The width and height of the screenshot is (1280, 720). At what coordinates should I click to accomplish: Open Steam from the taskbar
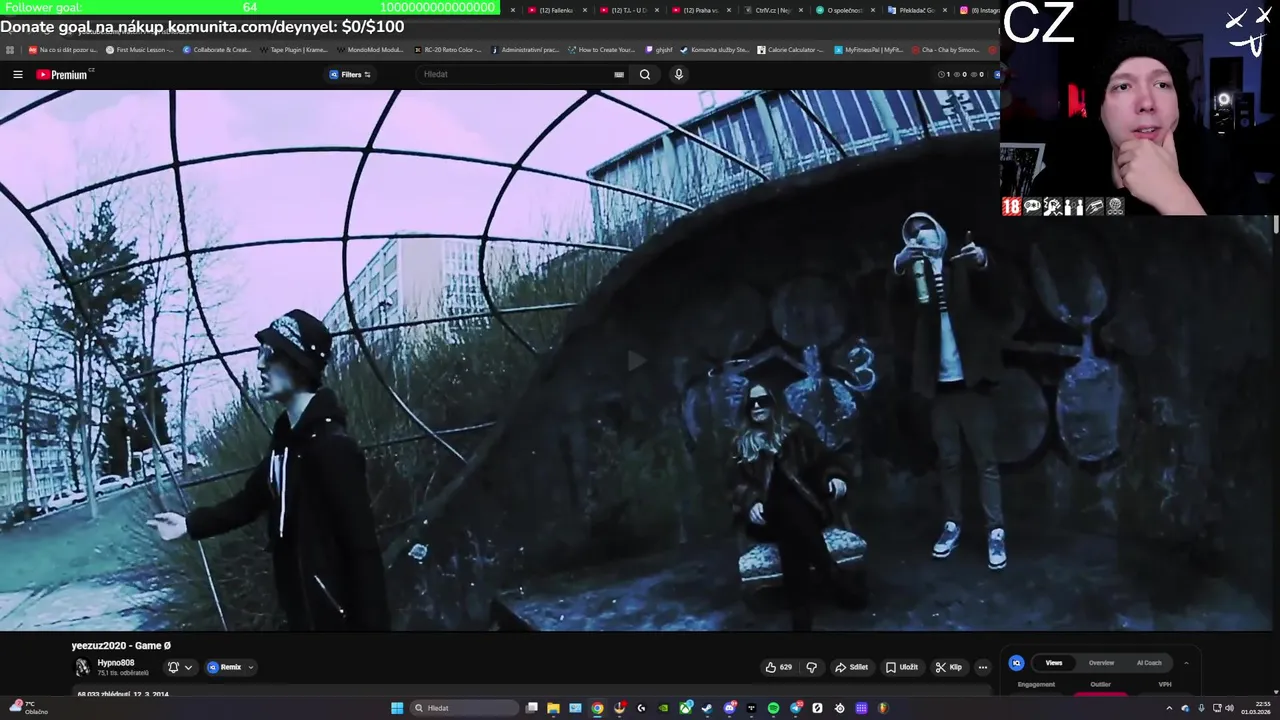click(x=707, y=708)
